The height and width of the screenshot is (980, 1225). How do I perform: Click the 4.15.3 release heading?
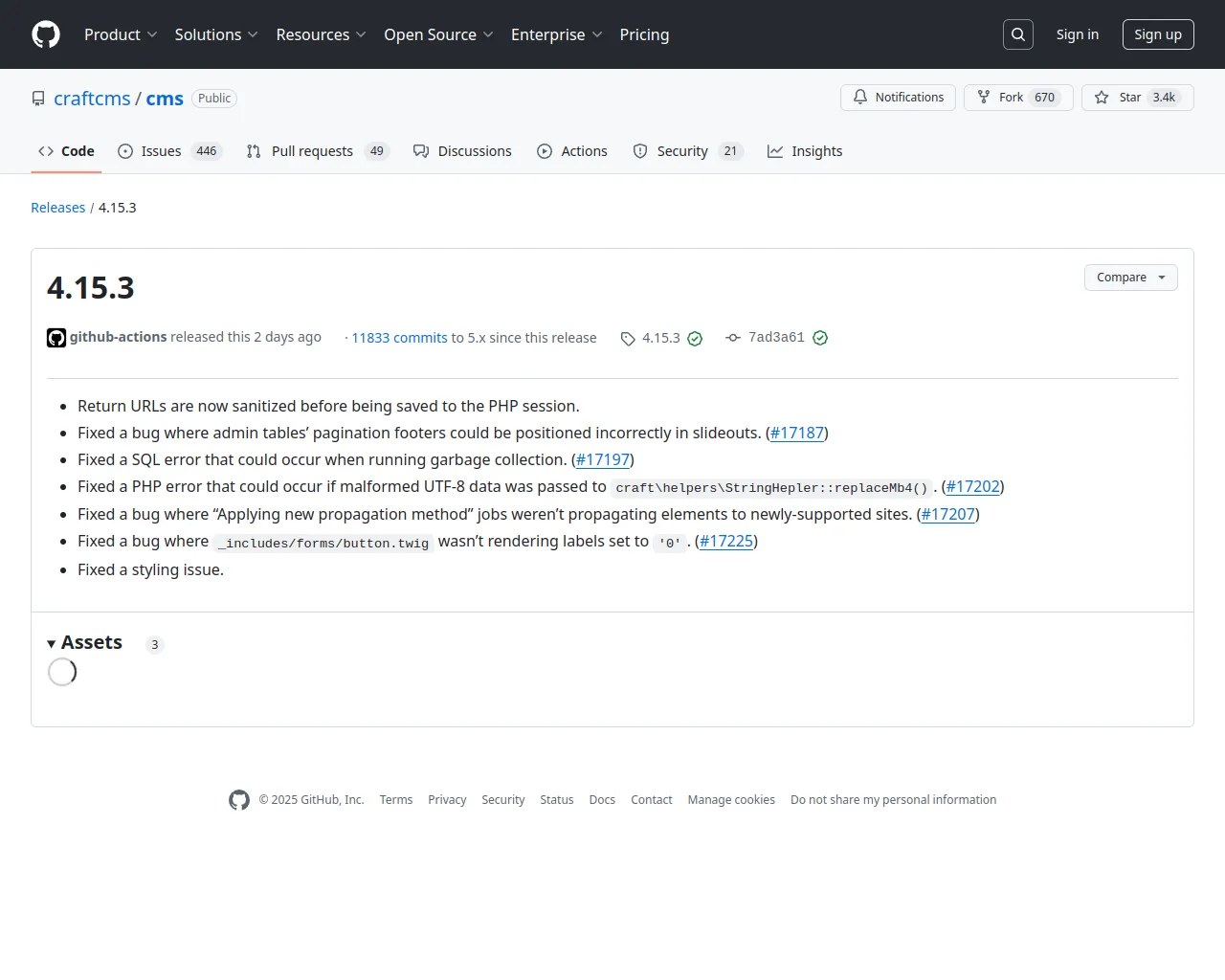tap(91, 288)
